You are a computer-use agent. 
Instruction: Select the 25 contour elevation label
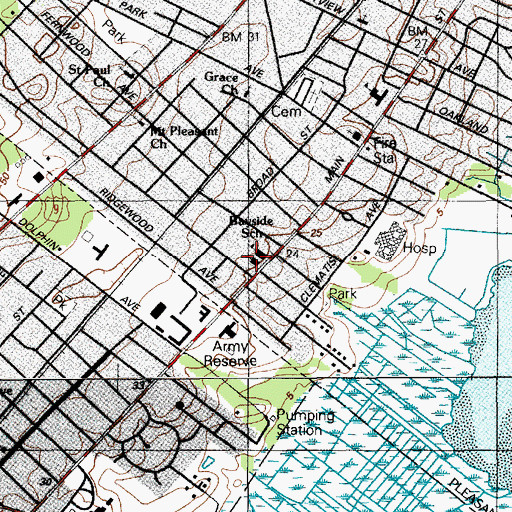tap(316, 233)
